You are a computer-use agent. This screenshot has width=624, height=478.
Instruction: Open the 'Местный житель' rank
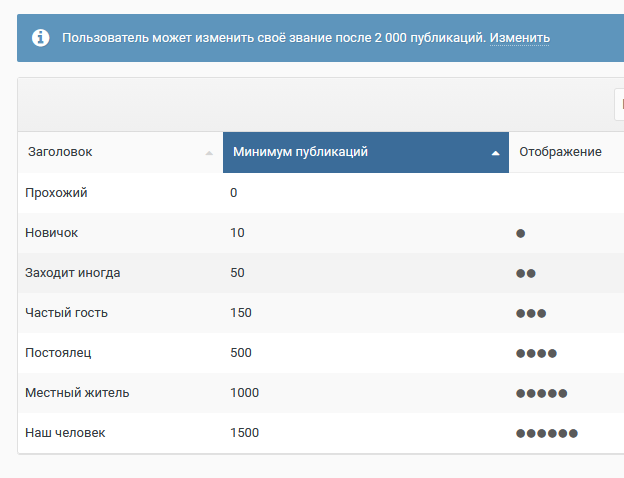coord(77,392)
